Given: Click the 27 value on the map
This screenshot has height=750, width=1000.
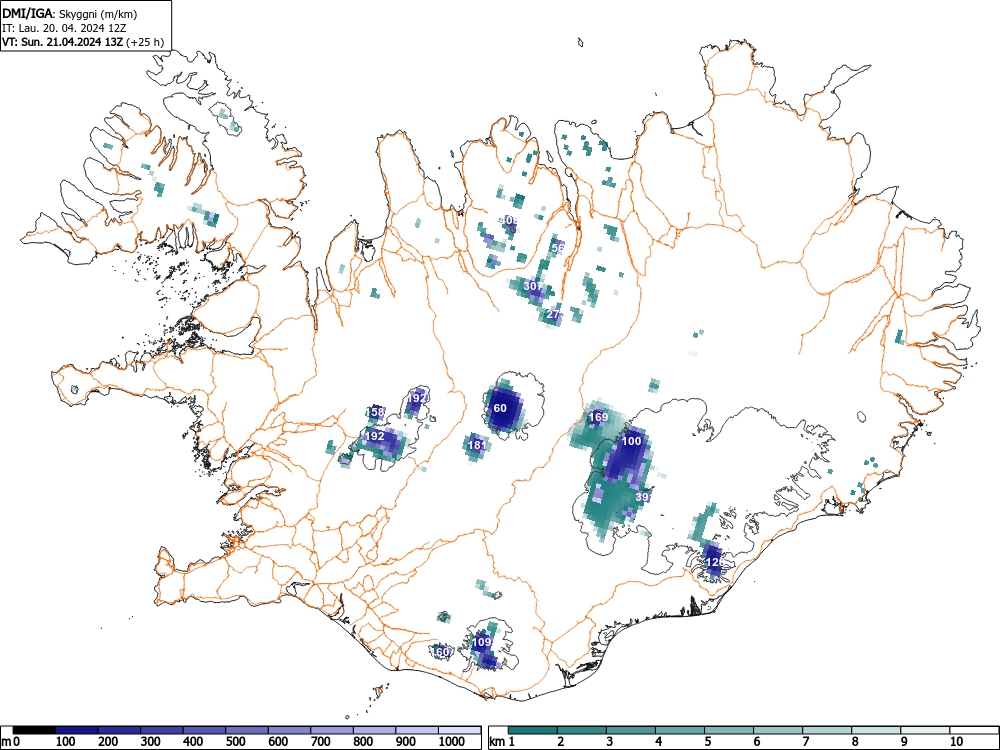Looking at the screenshot, I should coord(553,314).
